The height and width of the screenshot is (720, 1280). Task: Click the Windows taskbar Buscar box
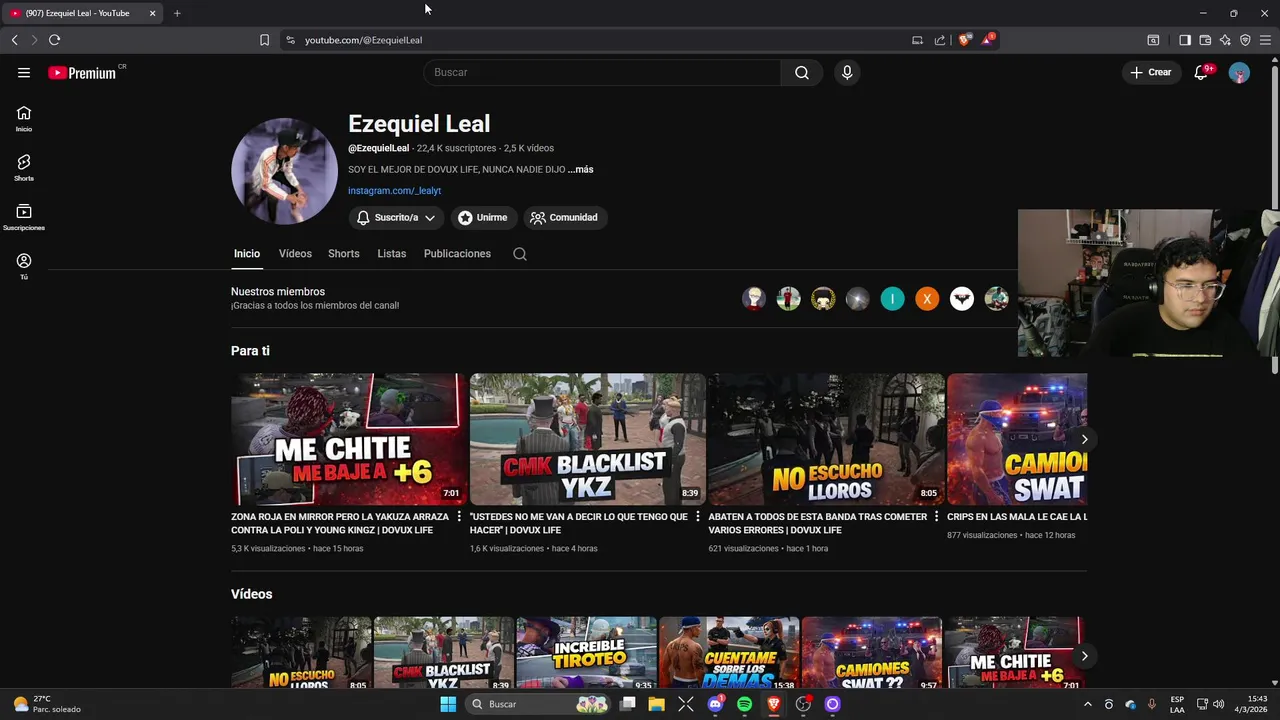tap(540, 704)
